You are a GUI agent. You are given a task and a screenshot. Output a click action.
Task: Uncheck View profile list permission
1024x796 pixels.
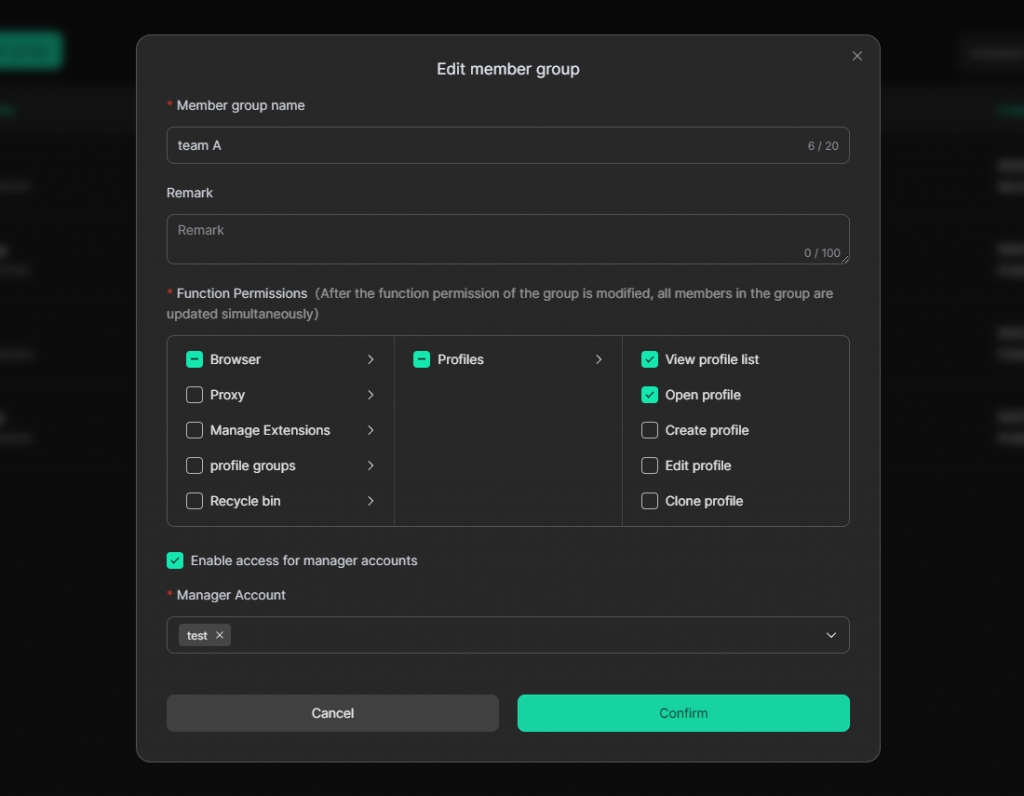coord(650,359)
